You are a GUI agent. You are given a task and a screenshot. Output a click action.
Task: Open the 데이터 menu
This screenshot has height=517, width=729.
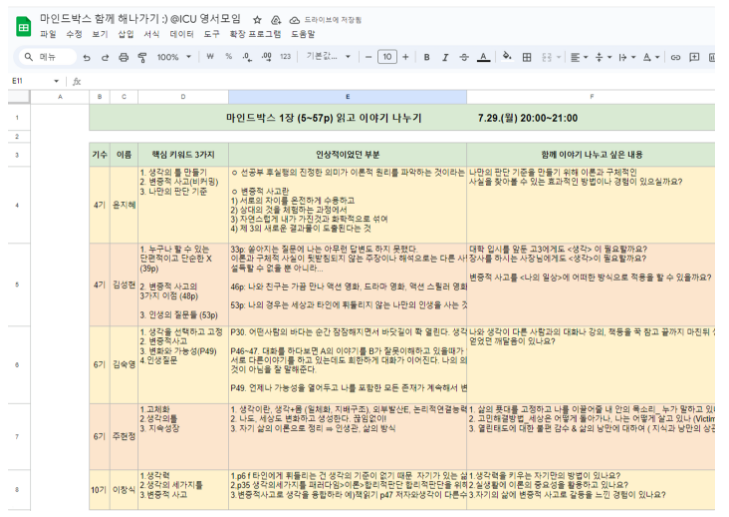tap(181, 34)
